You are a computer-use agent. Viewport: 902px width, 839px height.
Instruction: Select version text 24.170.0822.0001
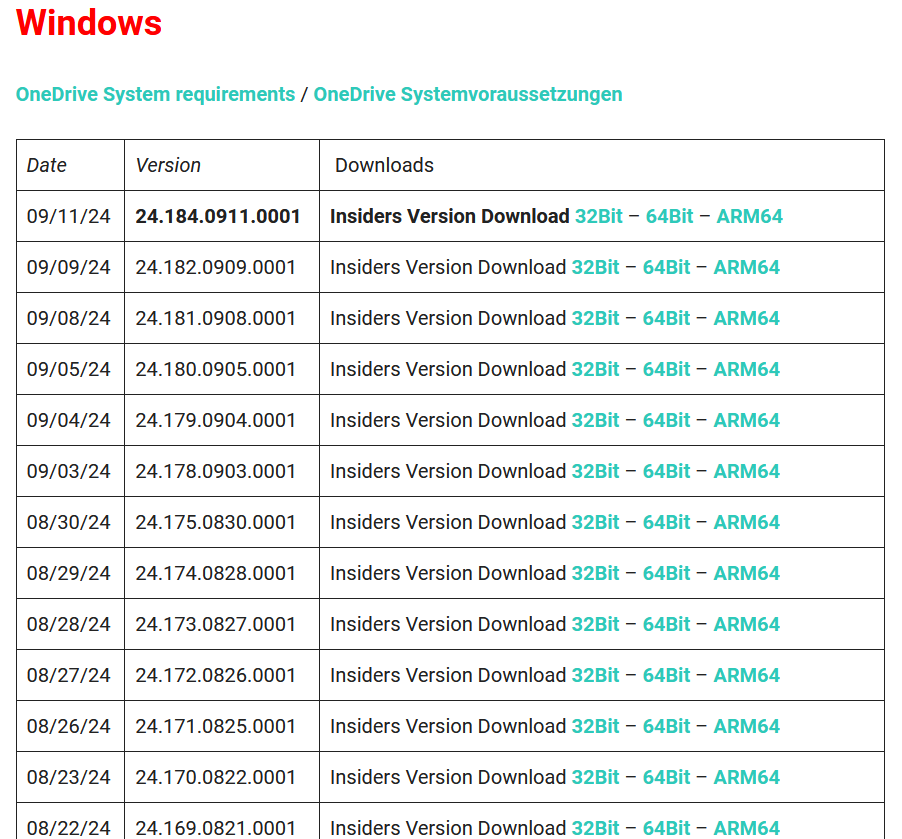point(216,777)
